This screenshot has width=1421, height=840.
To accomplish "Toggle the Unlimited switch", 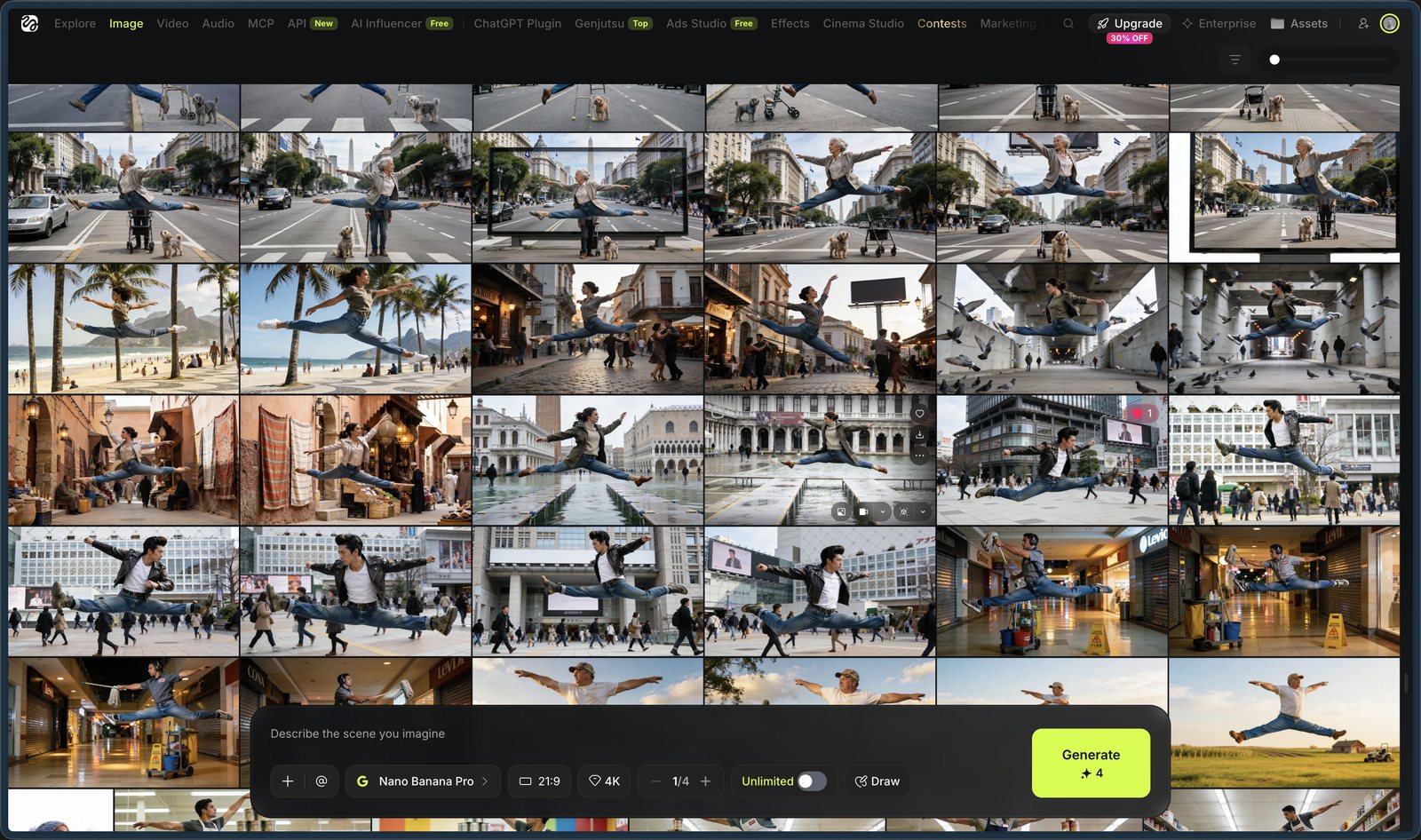I will coord(812,781).
